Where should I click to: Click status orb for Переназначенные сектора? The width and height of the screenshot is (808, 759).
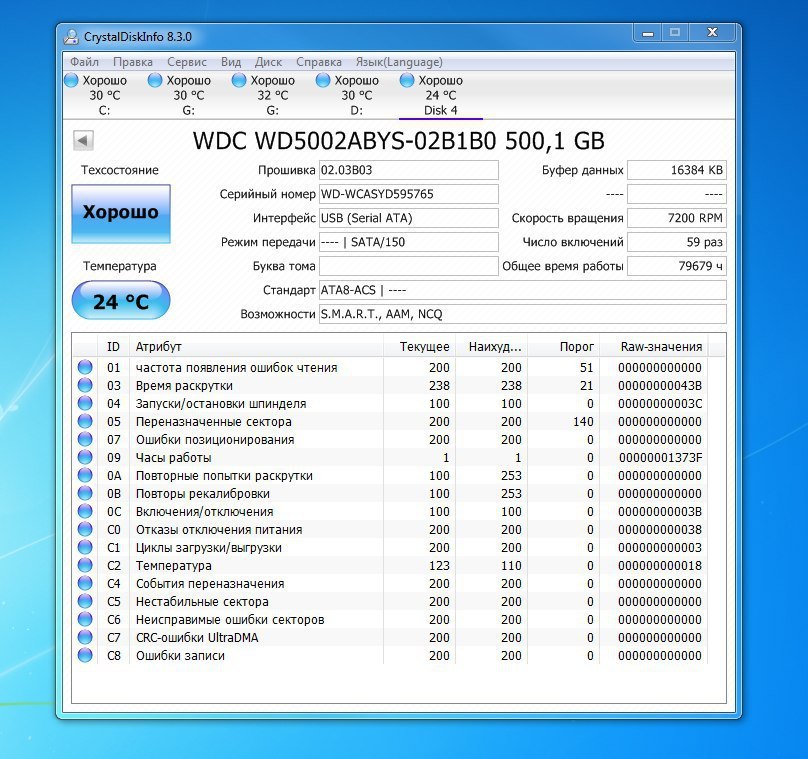pyautogui.click(x=85, y=421)
